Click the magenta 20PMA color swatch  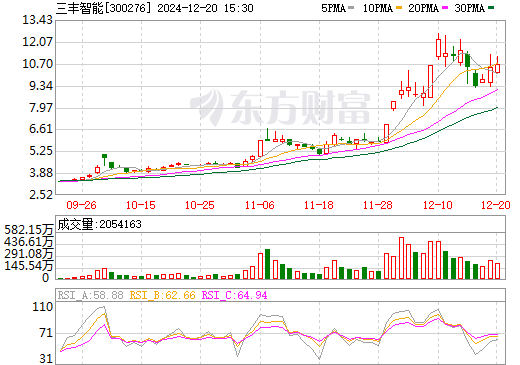tap(445, 8)
